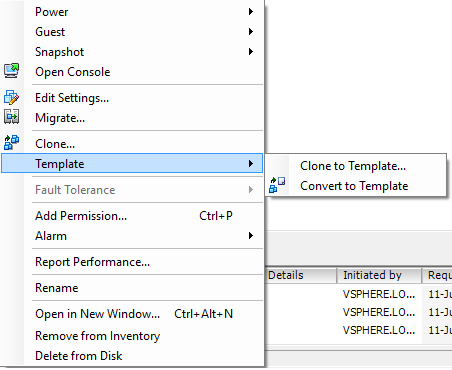Expand the Power submenu arrow
Viewport: 452px width, 370px height.
(x=251, y=12)
